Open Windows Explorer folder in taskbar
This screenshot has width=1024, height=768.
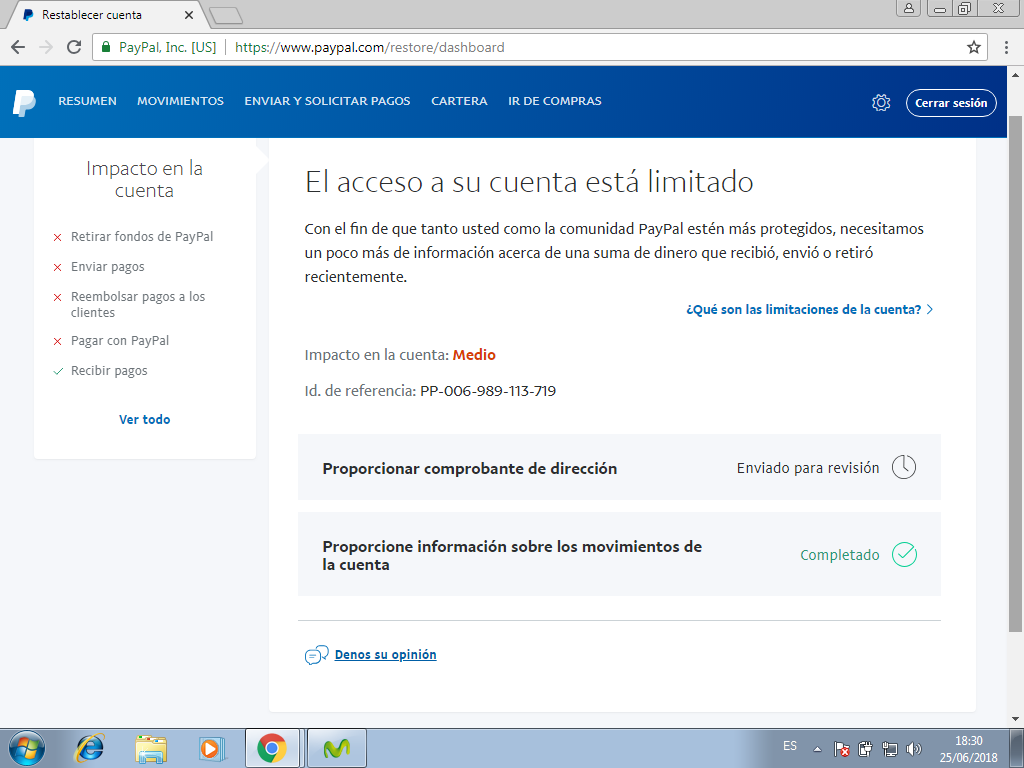click(x=151, y=748)
